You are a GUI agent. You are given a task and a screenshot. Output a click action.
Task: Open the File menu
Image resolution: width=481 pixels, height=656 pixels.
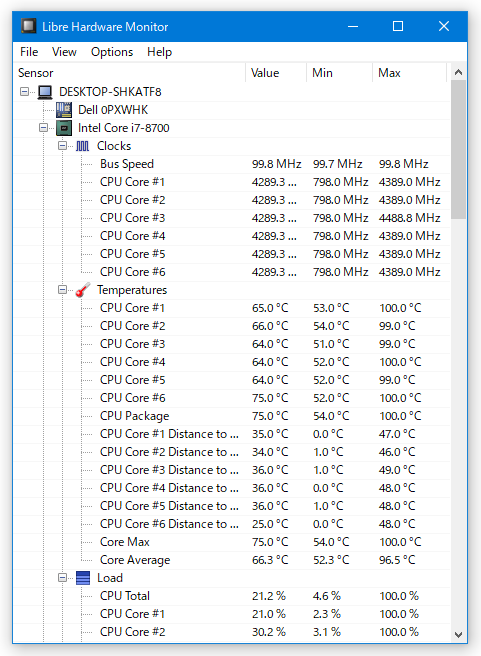pyautogui.click(x=29, y=52)
